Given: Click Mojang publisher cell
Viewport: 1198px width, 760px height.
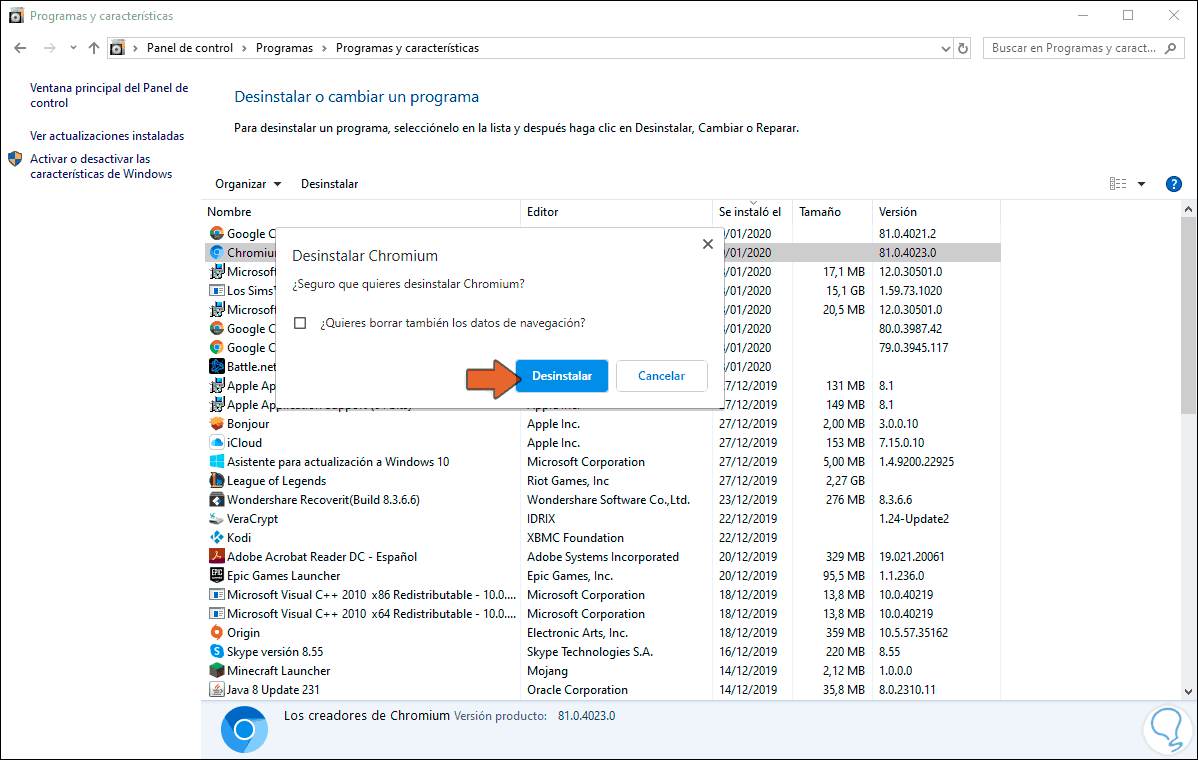Looking at the screenshot, I should pos(547,671).
